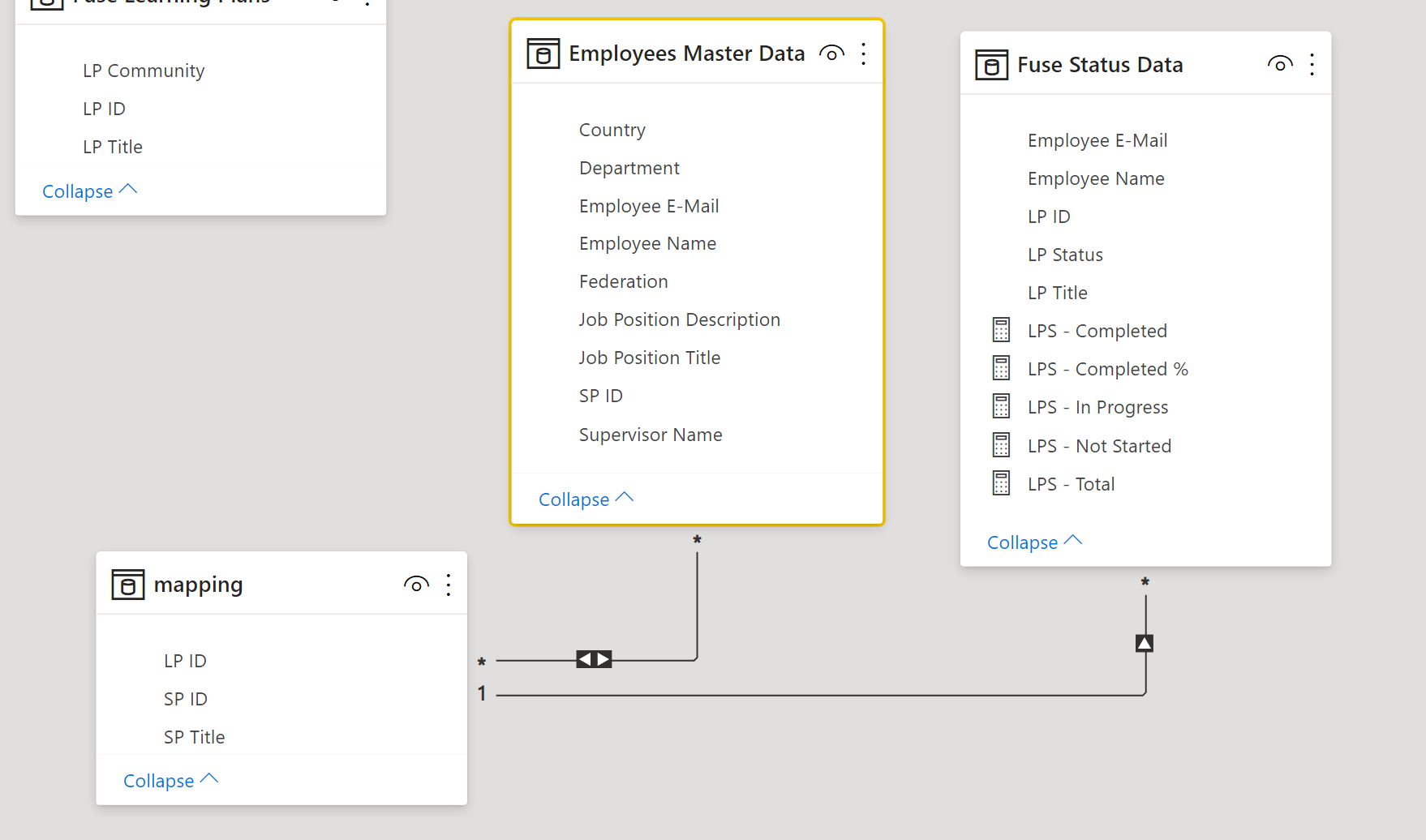Image resolution: width=1426 pixels, height=840 pixels.
Task: Click the Employees Master Data table title
Action: (x=687, y=54)
